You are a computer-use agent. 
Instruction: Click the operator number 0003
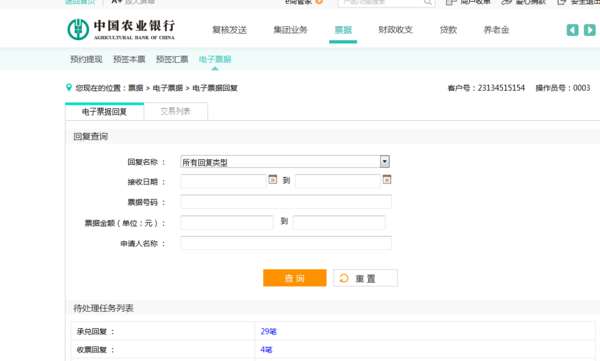click(x=582, y=88)
